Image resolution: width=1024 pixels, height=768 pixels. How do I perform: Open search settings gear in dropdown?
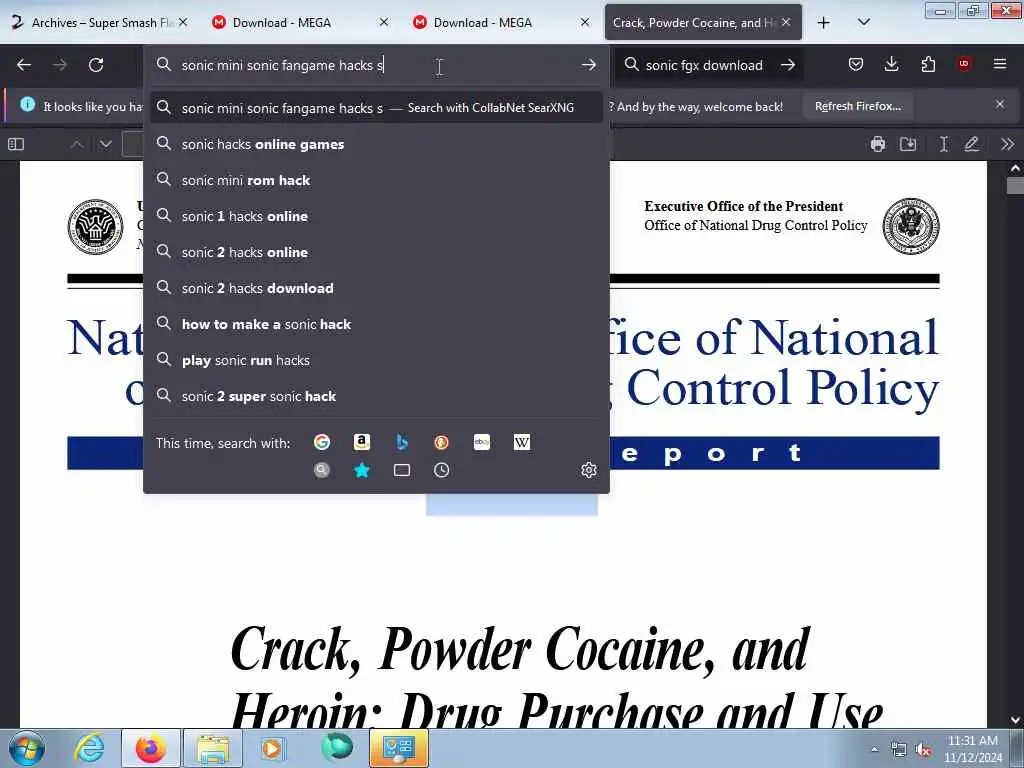click(588, 470)
